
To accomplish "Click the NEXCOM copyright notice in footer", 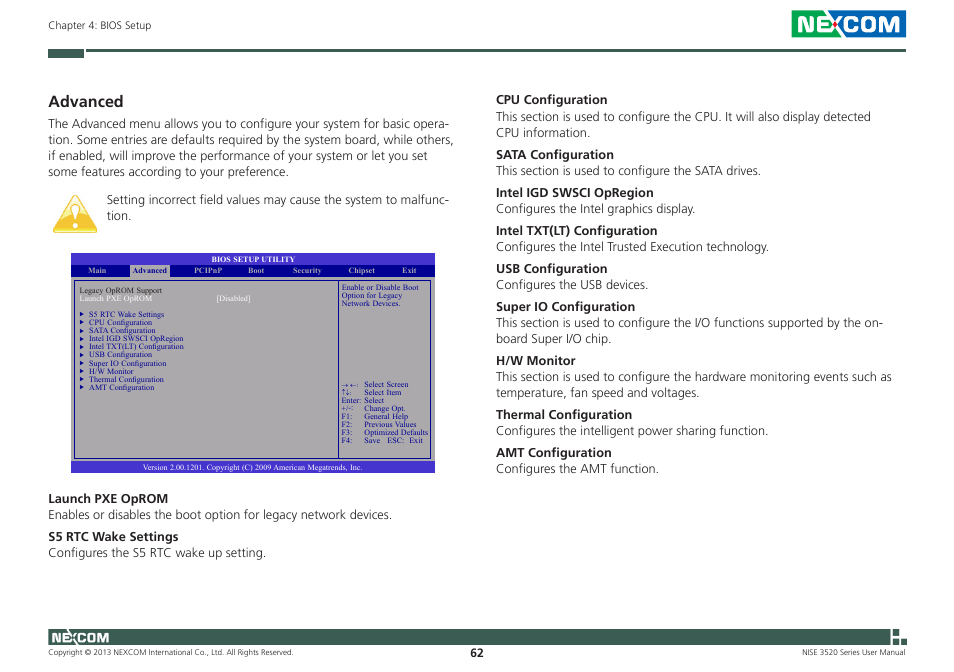I will click(171, 652).
